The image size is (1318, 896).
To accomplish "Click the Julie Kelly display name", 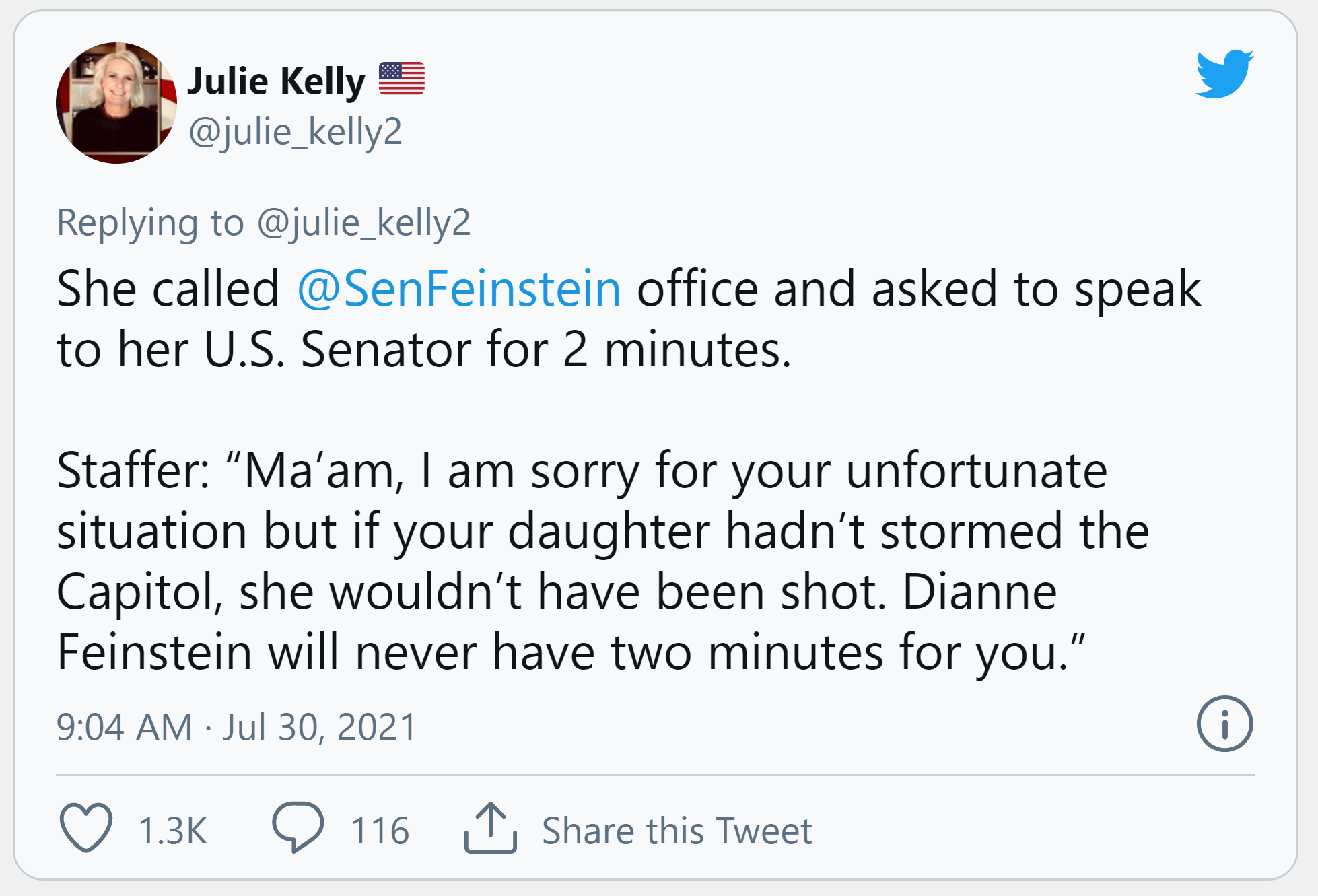I will pyautogui.click(x=276, y=81).
